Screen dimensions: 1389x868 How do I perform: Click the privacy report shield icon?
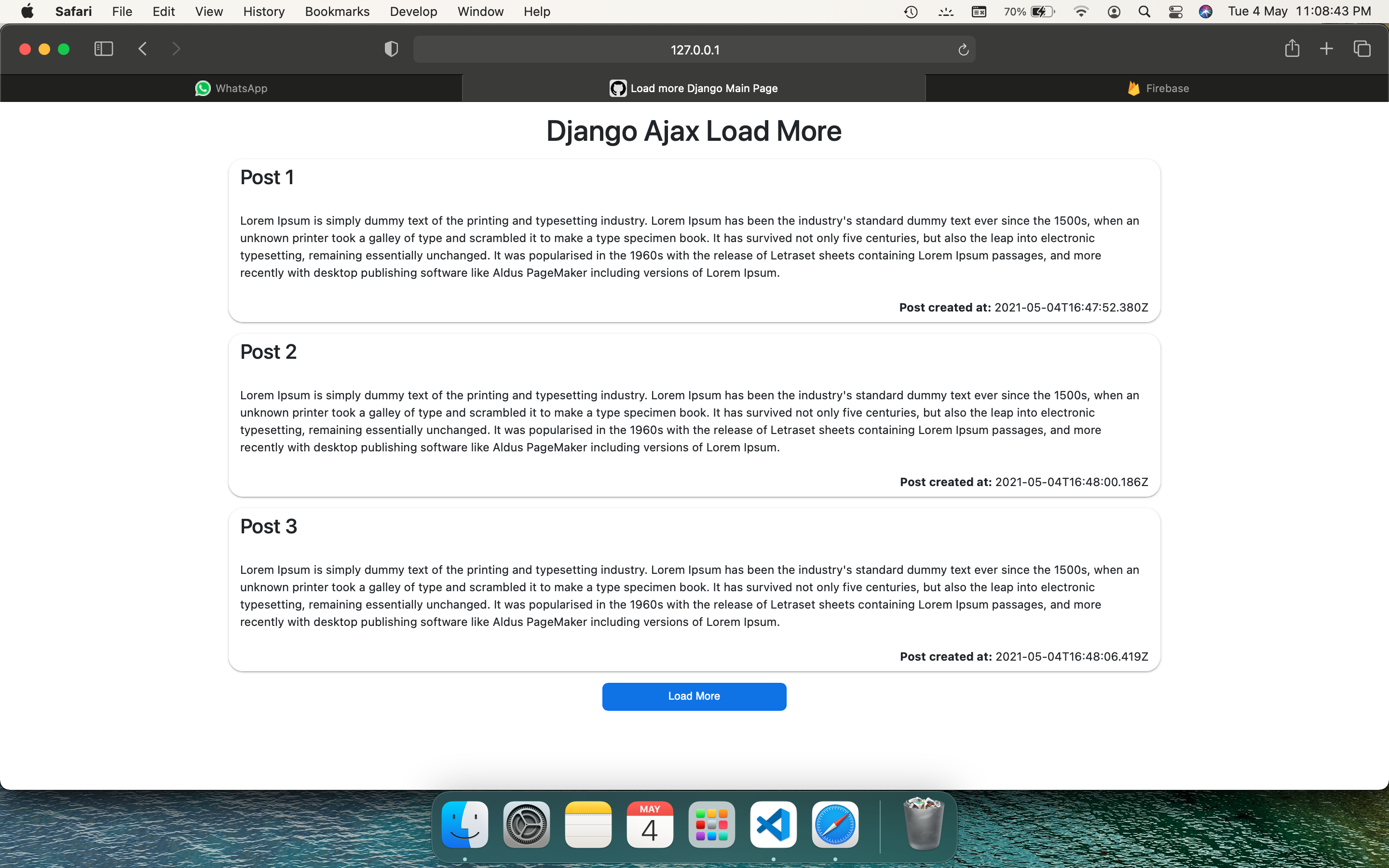click(391, 49)
